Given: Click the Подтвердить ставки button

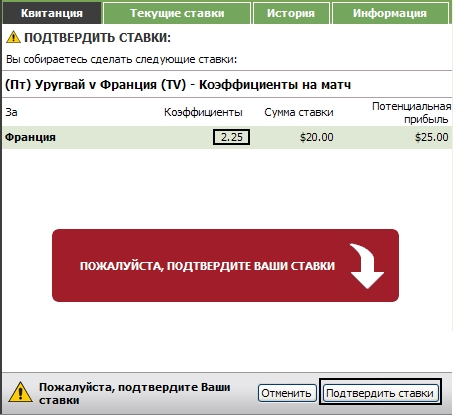Looking at the screenshot, I should coord(380,393).
